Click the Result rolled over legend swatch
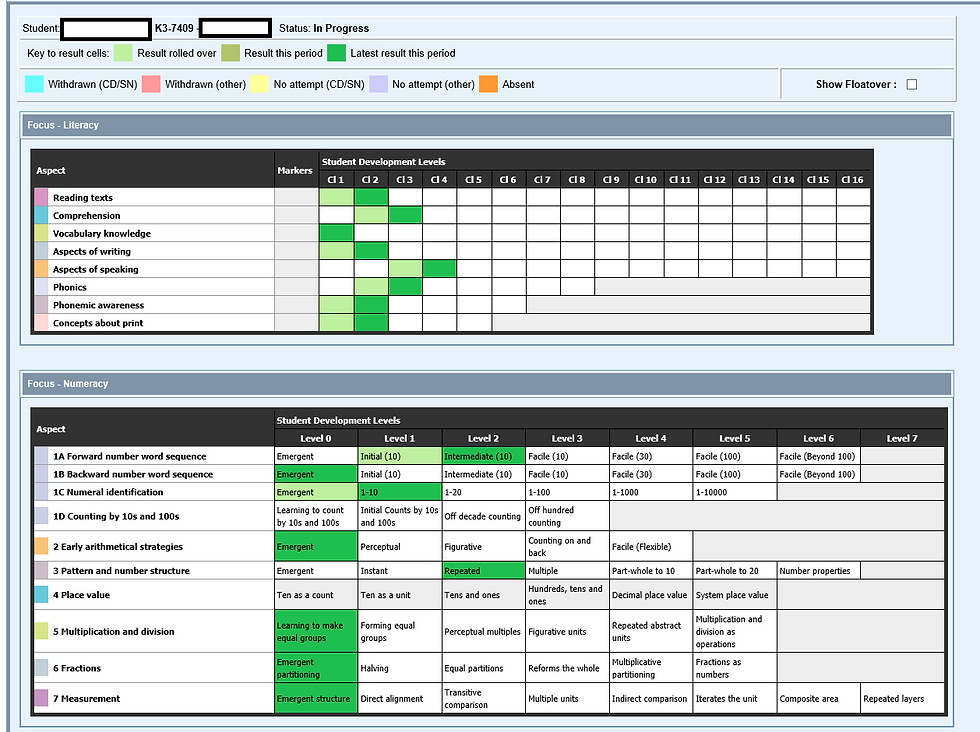 122,52
